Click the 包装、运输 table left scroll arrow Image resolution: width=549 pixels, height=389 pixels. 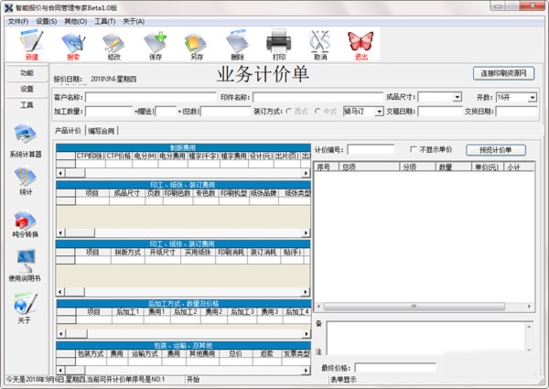pyautogui.click(x=61, y=370)
